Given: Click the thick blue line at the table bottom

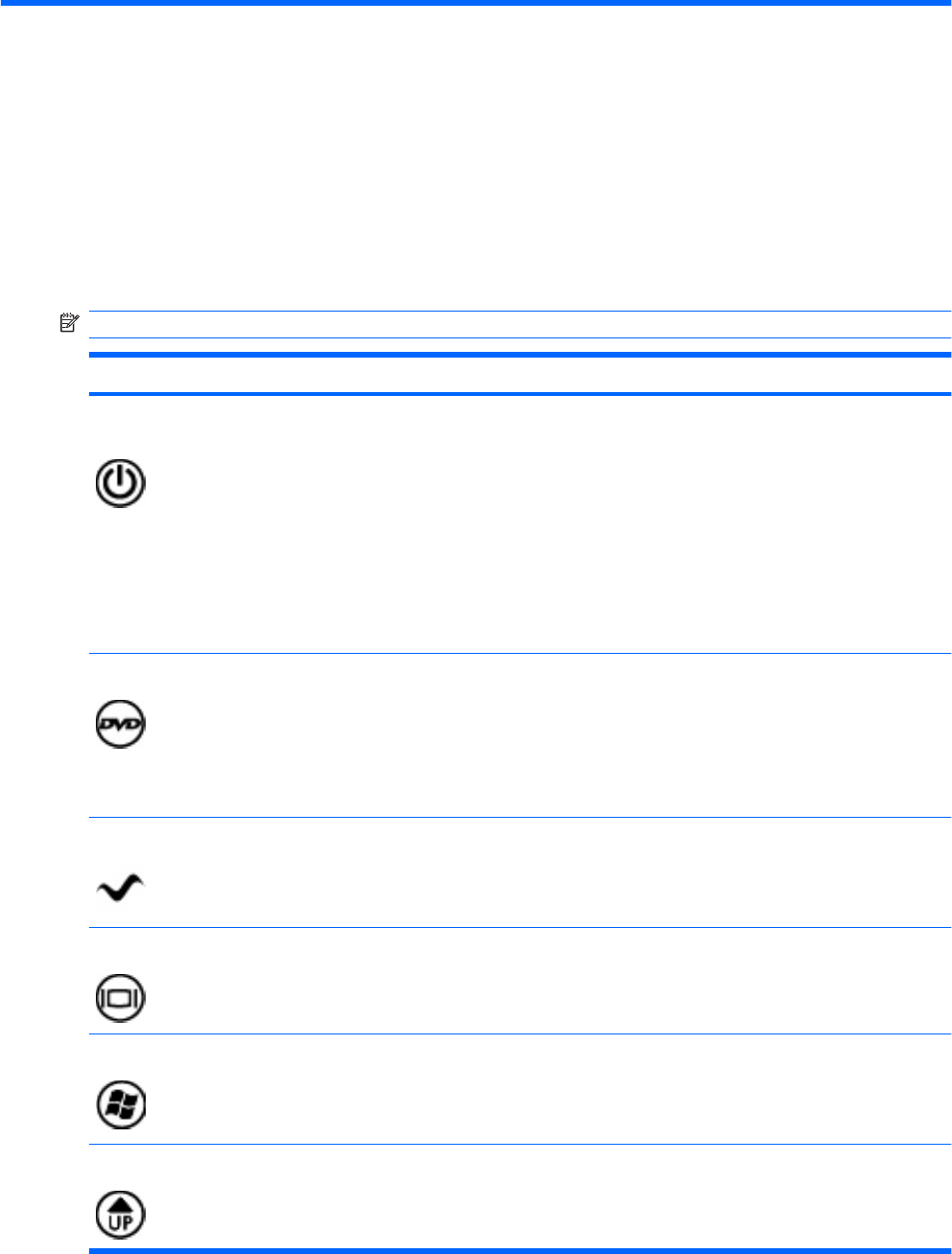Looking at the screenshot, I should coord(518,1250).
